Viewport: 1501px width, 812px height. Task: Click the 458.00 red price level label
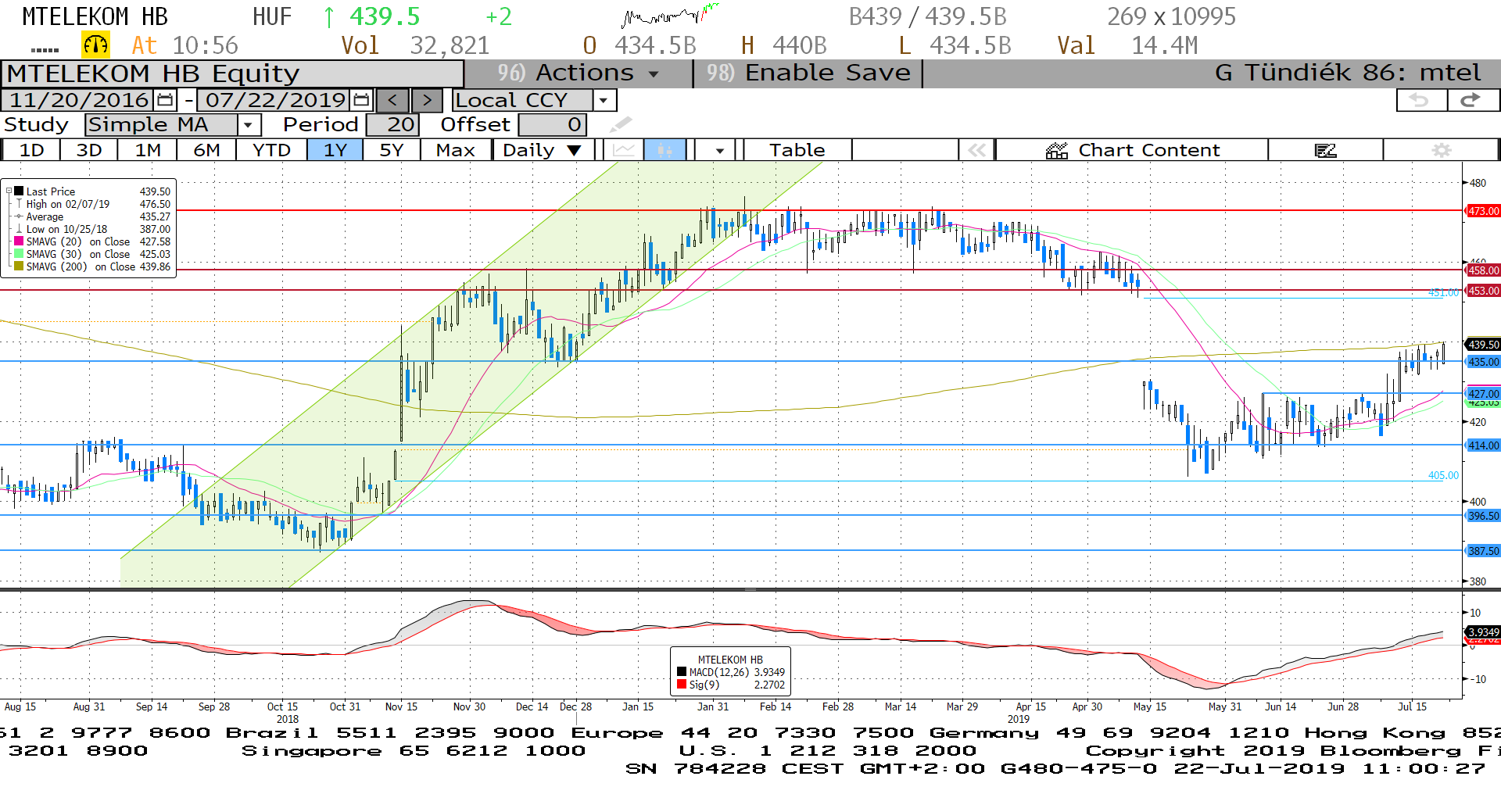click(1483, 270)
